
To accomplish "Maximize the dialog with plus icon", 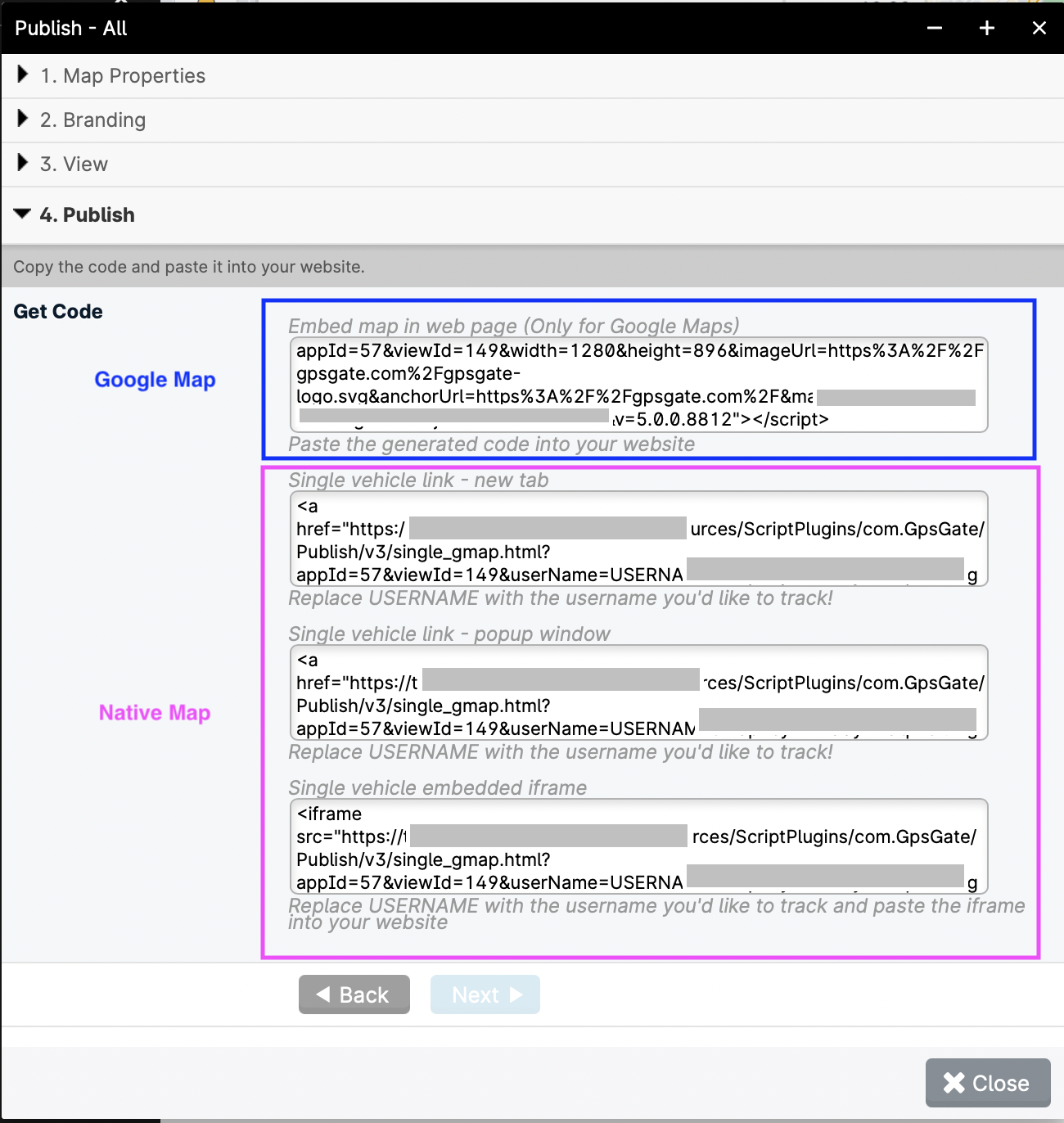I will coord(987,28).
